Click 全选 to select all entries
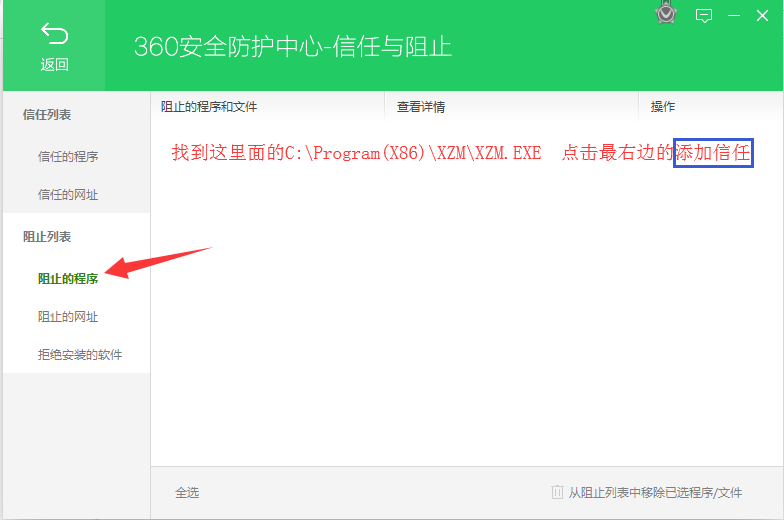 (x=187, y=492)
